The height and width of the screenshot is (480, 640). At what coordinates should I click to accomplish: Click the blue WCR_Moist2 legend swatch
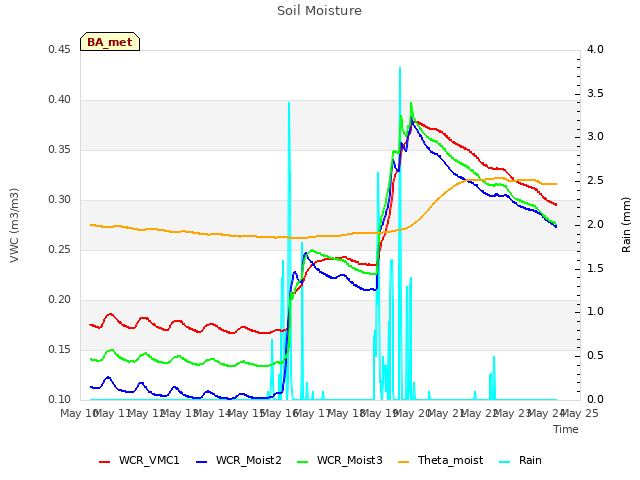pos(202,462)
